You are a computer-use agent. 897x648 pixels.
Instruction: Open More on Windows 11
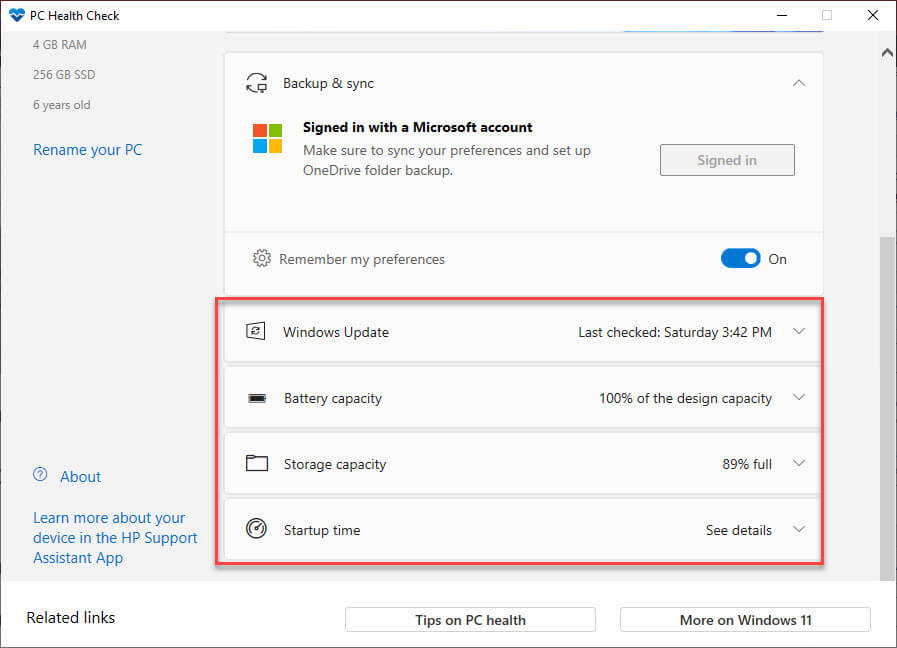click(x=745, y=620)
